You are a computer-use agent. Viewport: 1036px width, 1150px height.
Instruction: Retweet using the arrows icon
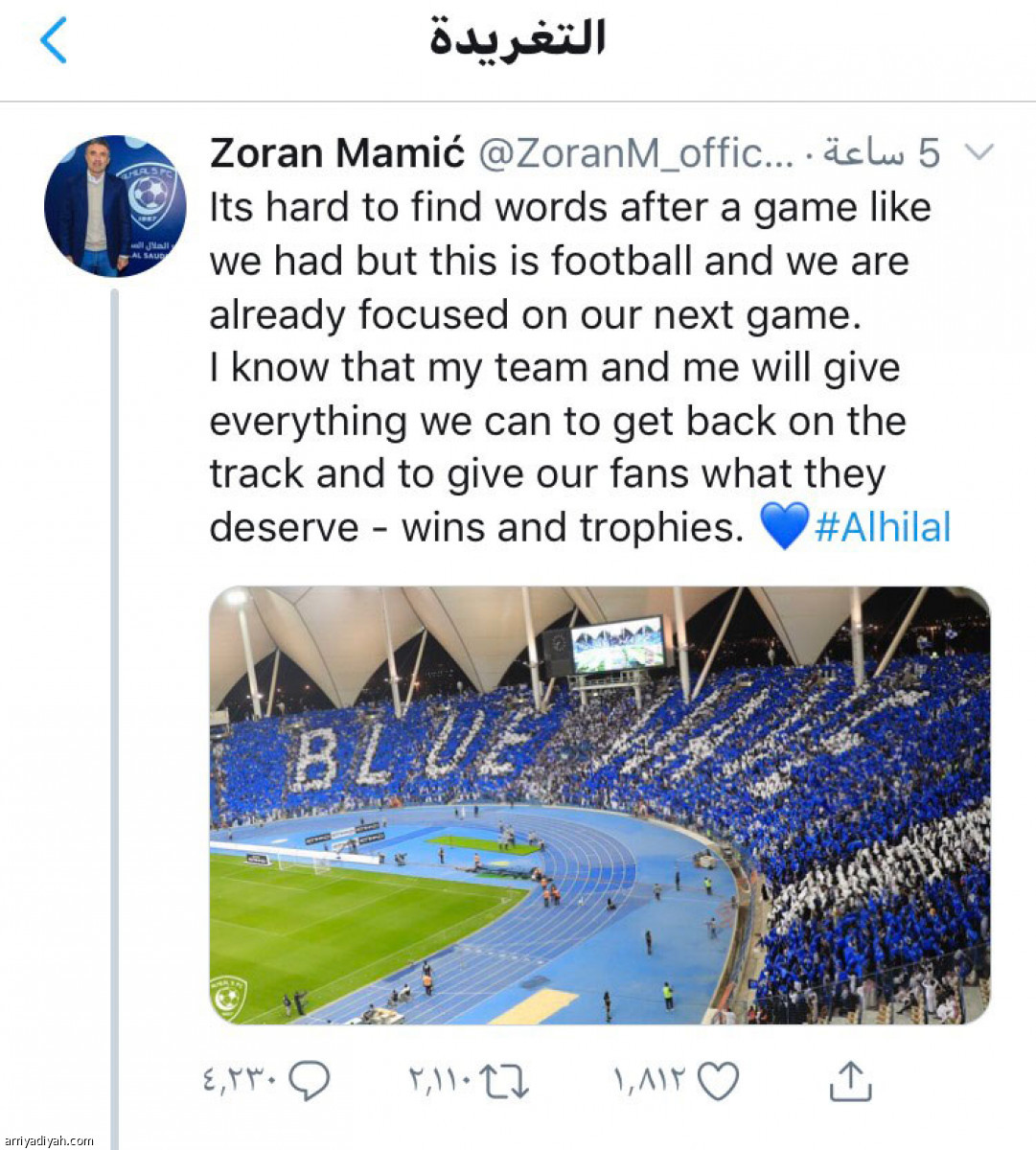pyautogui.click(x=505, y=1082)
